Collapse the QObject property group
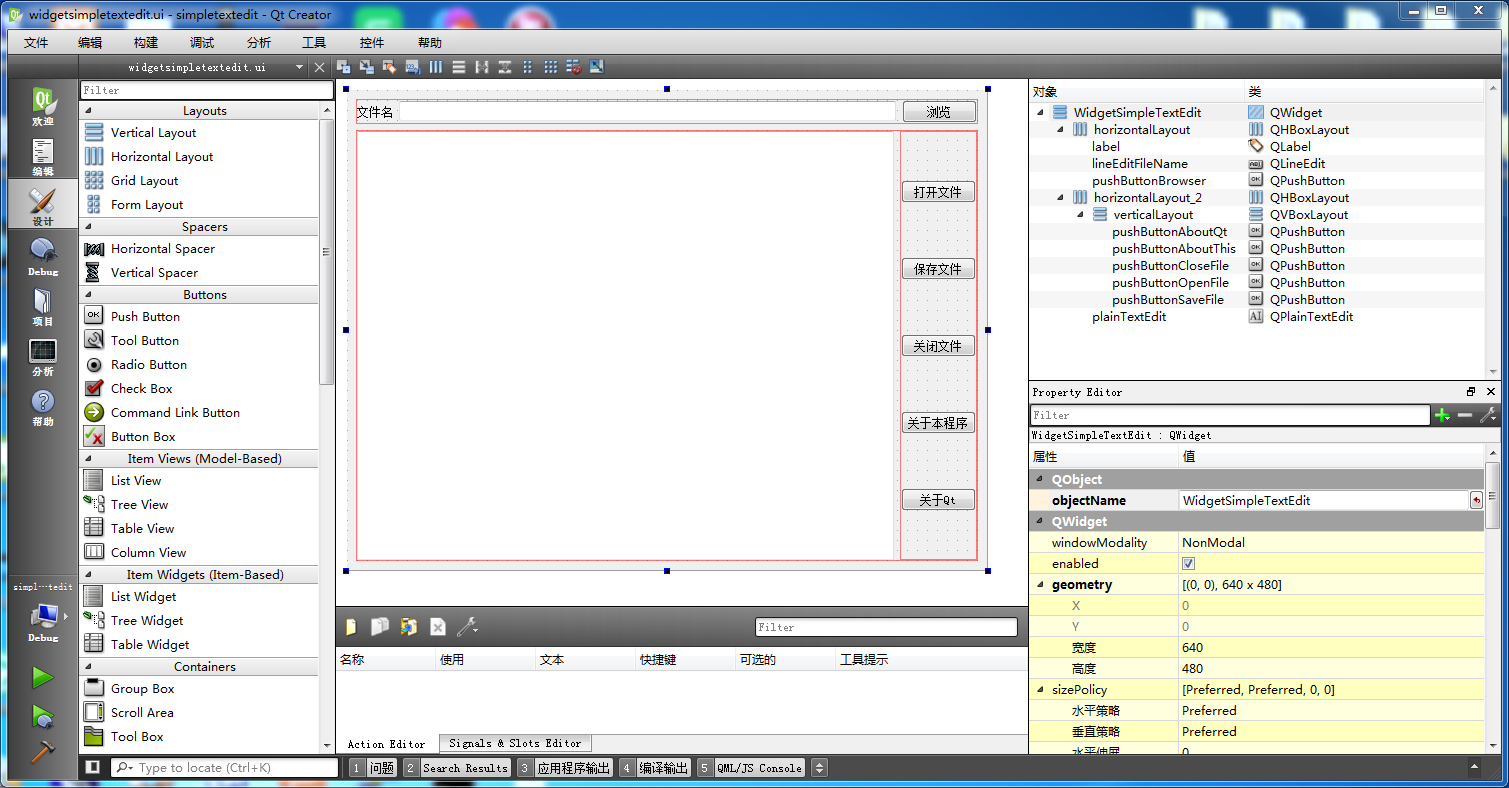The image size is (1509, 788). [1040, 479]
